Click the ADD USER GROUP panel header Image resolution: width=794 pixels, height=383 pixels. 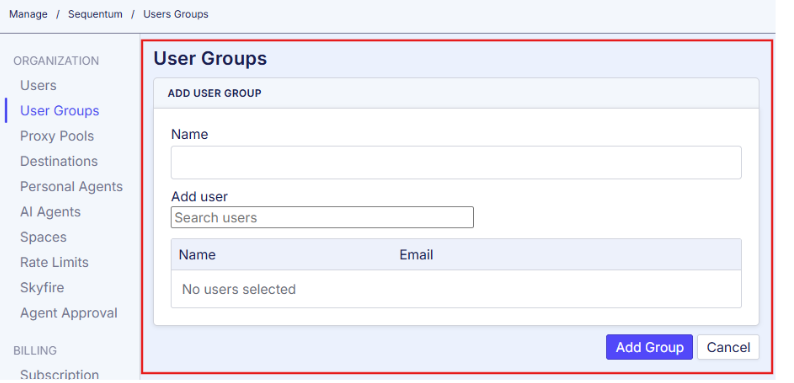[x=456, y=93]
